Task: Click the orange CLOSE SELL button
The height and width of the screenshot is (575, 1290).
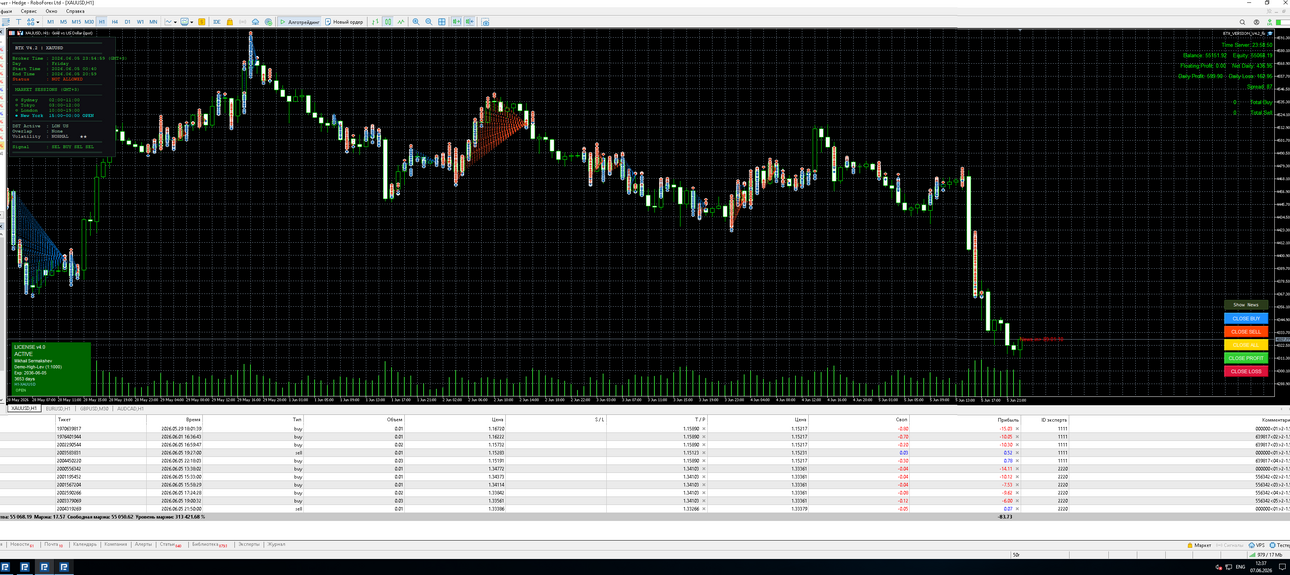Action: [1246, 331]
